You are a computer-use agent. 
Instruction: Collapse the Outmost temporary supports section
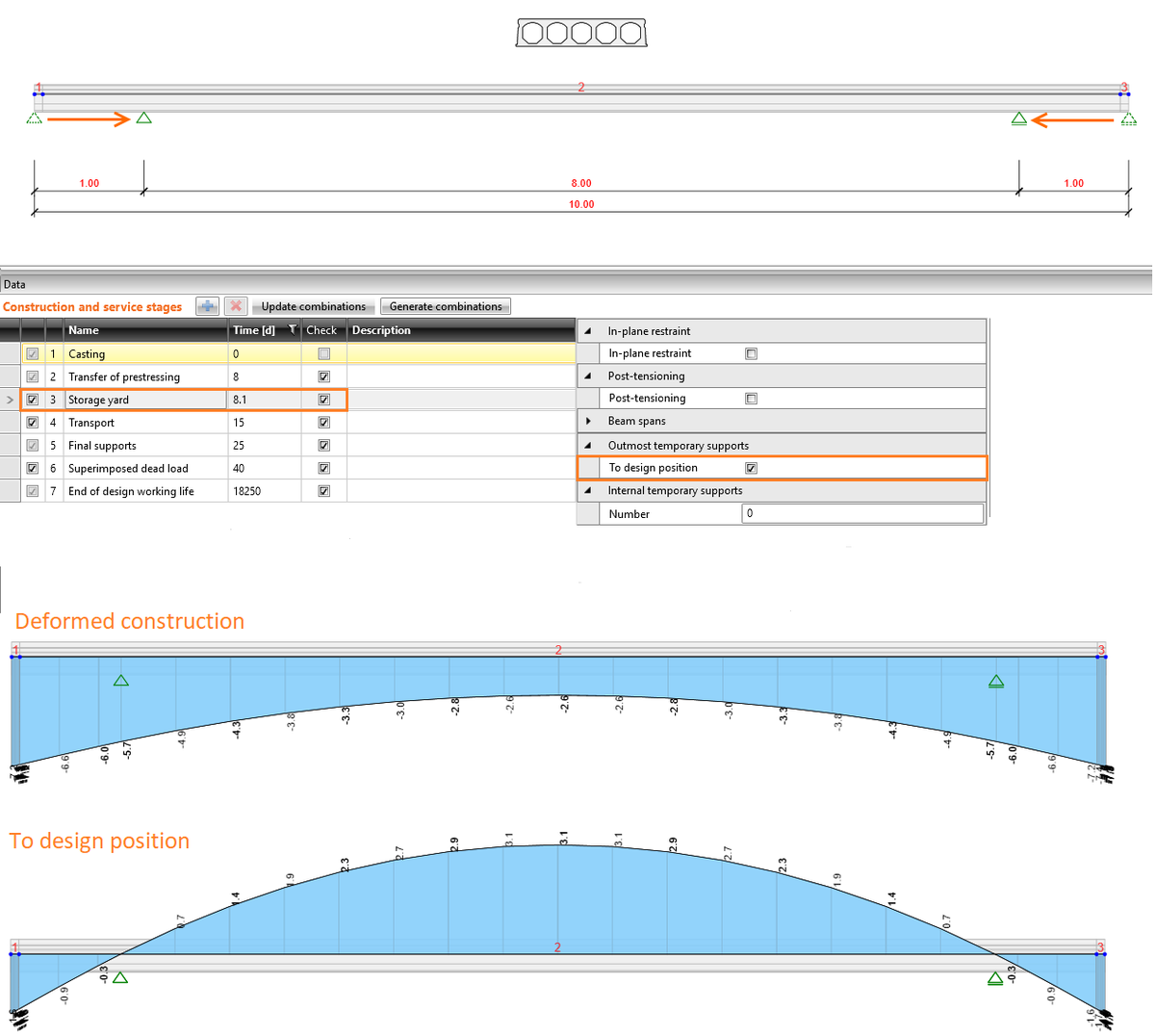[589, 445]
